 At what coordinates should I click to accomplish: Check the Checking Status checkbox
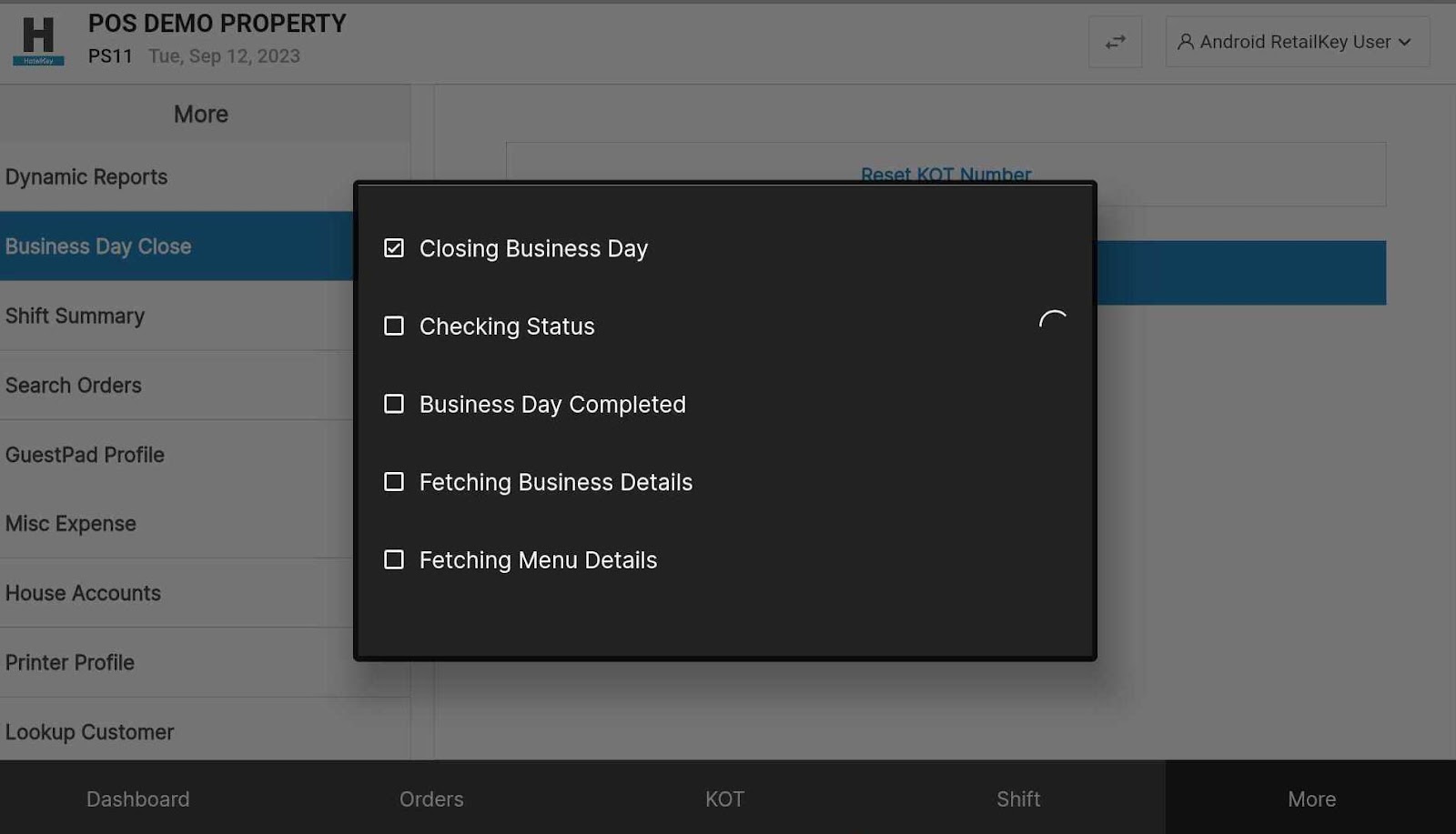394,326
